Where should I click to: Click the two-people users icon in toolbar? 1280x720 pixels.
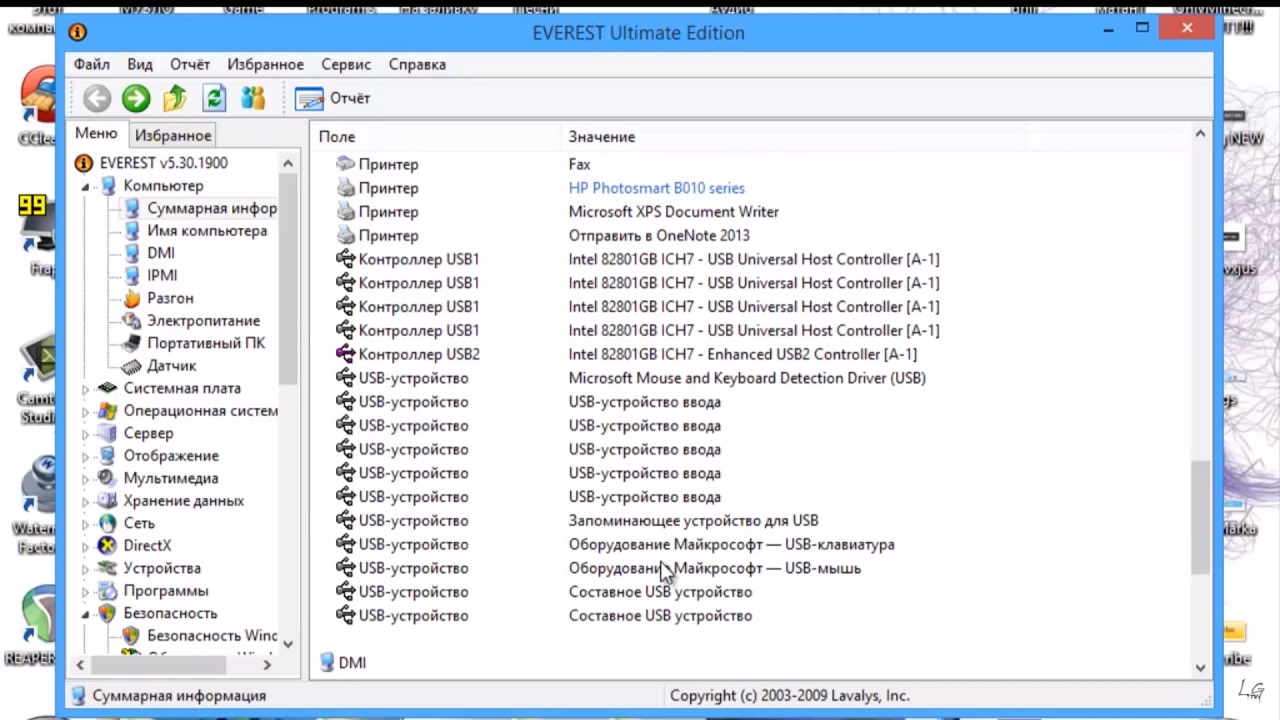point(253,98)
